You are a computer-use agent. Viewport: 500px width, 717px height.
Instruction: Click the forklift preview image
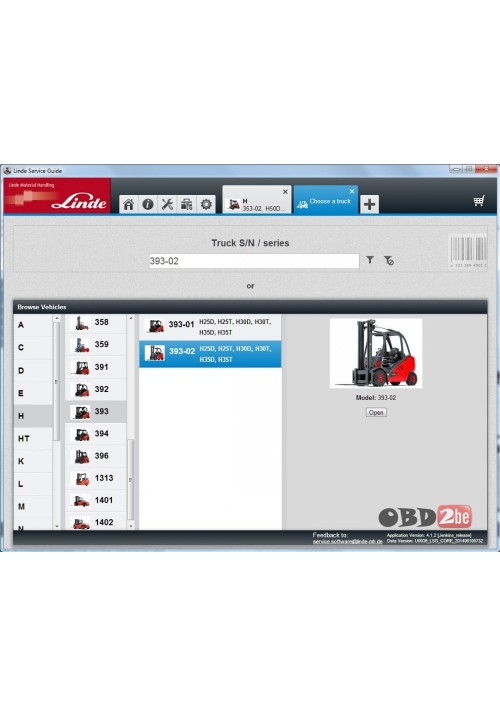(x=376, y=353)
